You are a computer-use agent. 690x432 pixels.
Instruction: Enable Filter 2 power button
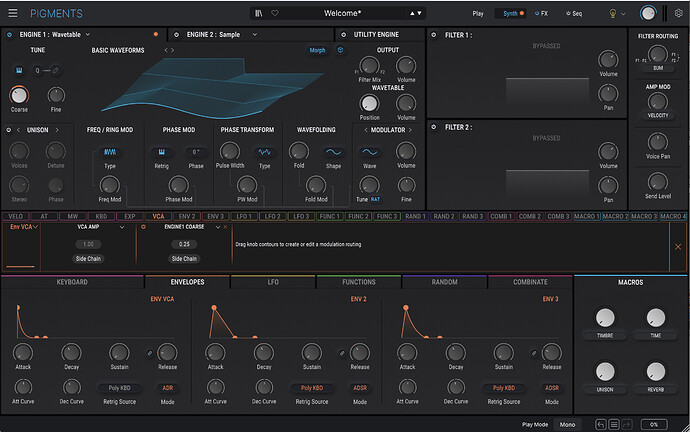[433, 127]
